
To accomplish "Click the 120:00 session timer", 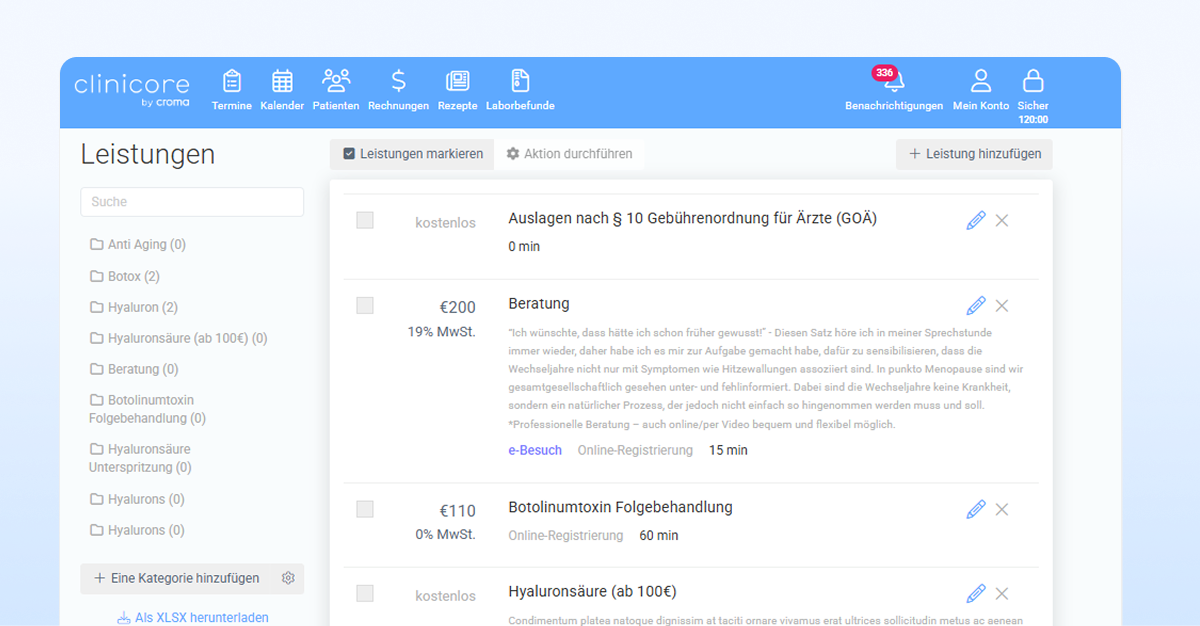I will 1033,119.
